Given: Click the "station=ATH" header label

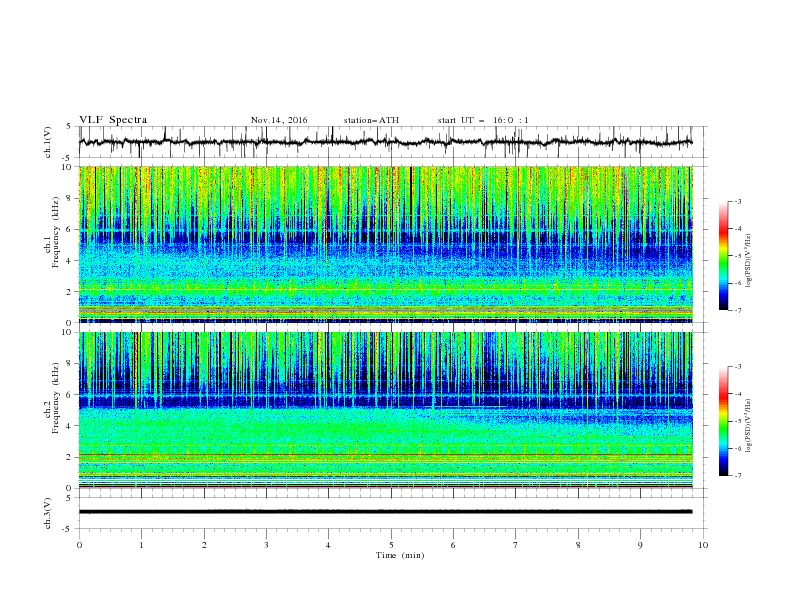Looking at the screenshot, I should point(371,120).
